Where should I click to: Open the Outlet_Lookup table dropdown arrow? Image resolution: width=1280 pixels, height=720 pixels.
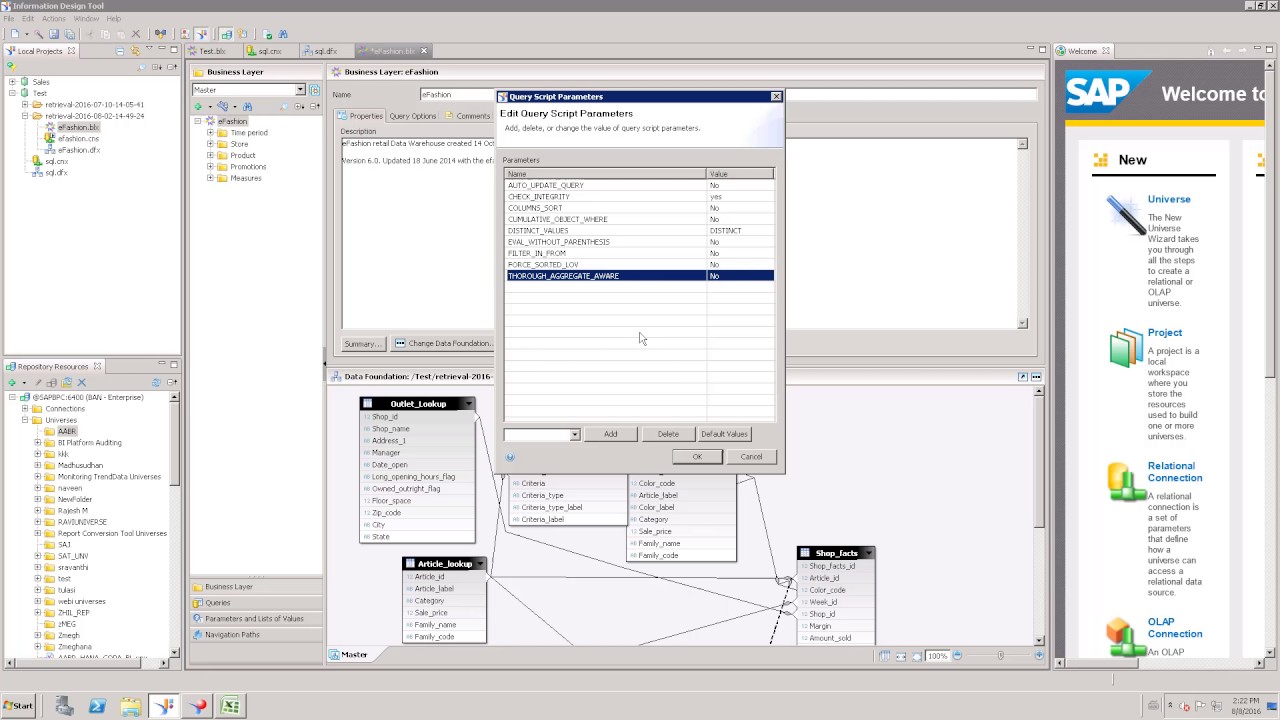(x=467, y=404)
